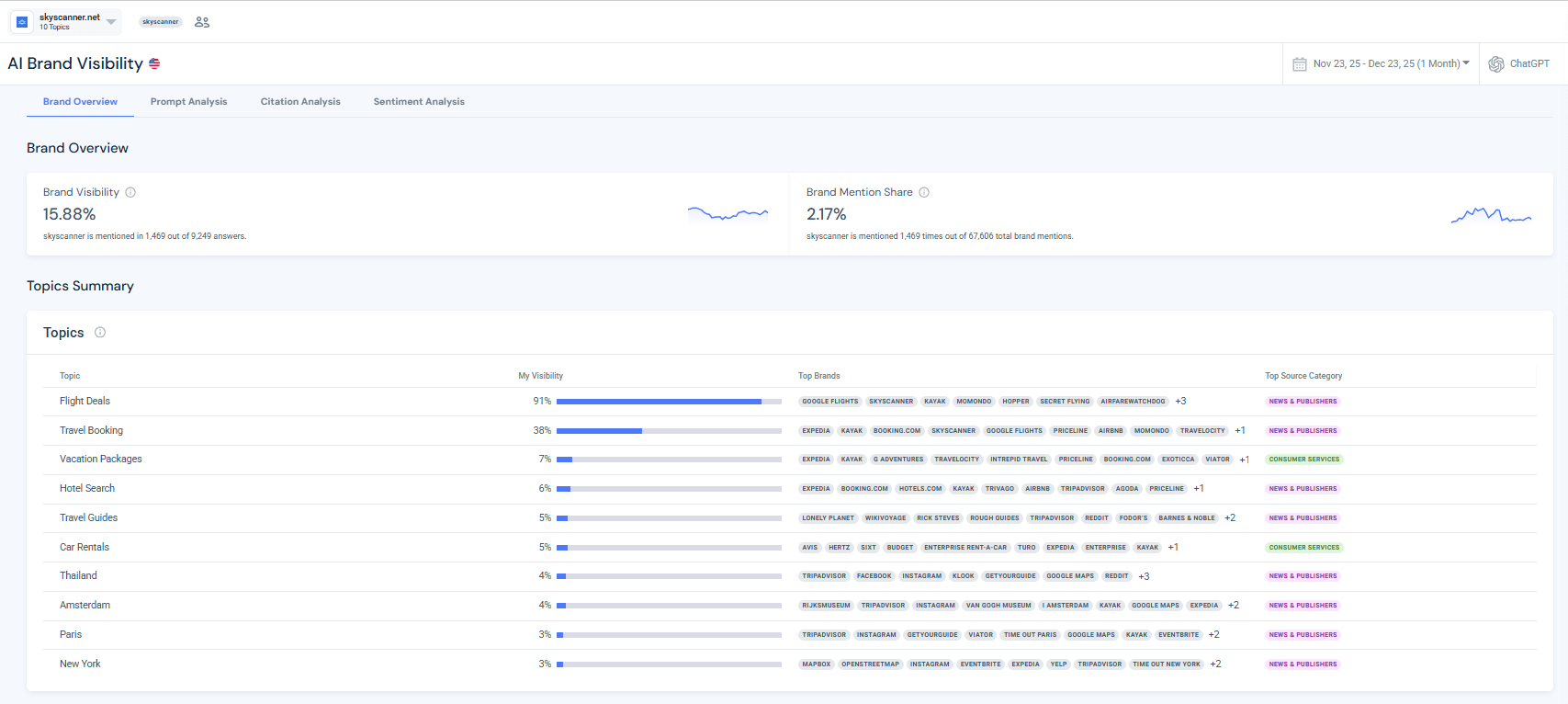Screen dimensions: 1568x704
Task: Expand +2 more brands in Amsterdam row
Action: point(1234,606)
